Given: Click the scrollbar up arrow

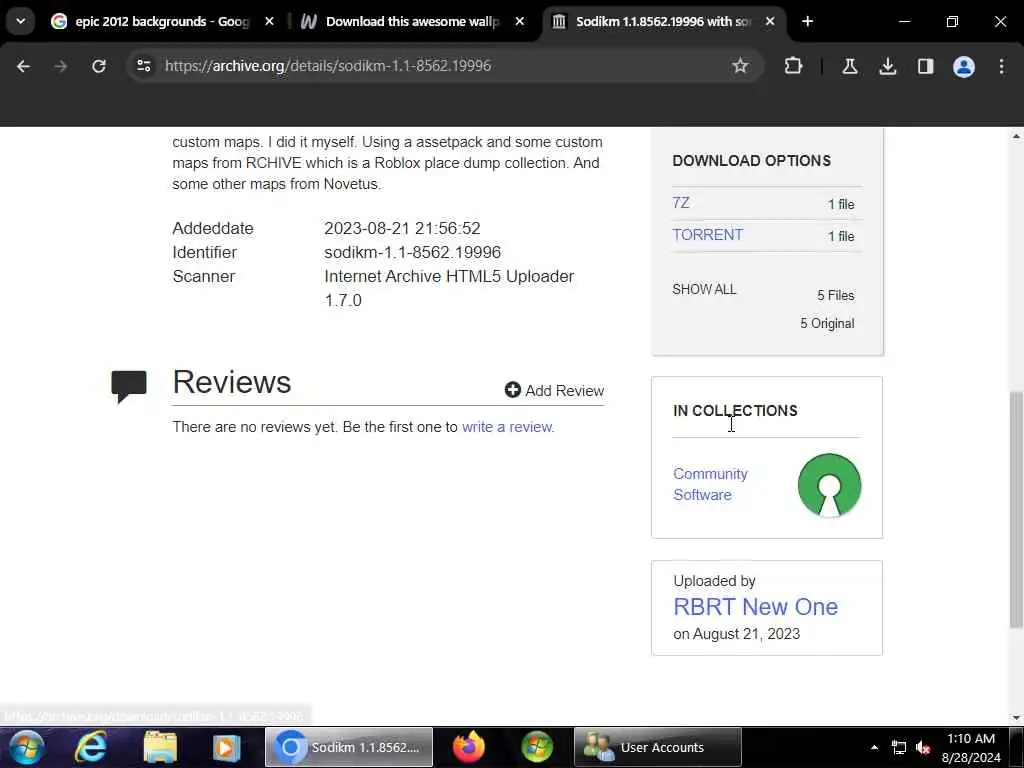Looking at the screenshot, I should pos(1016,136).
